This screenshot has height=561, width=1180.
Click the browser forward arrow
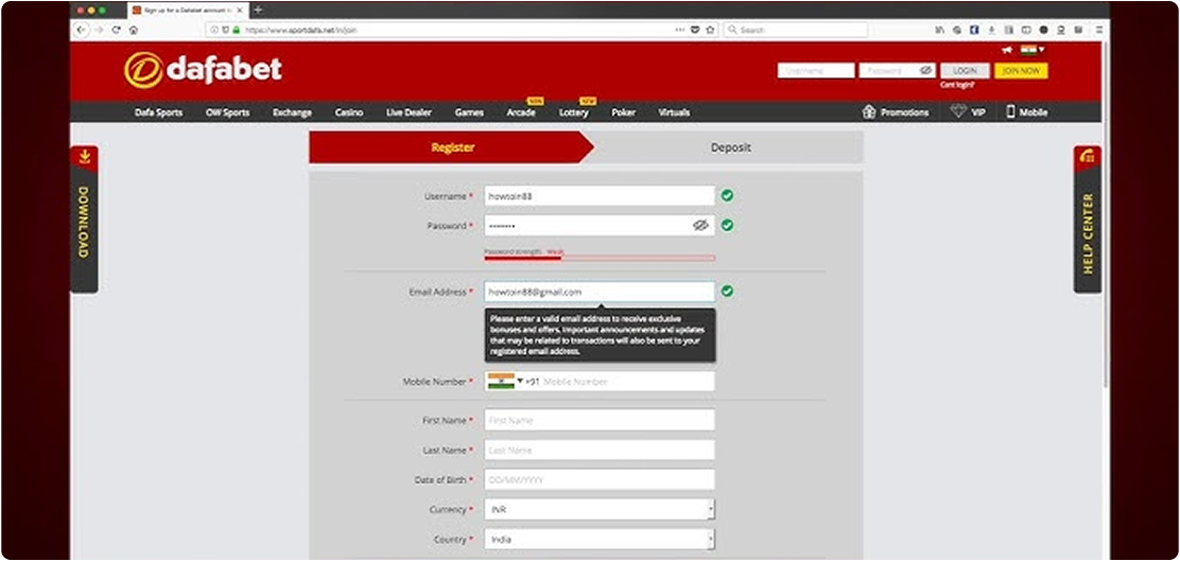(99, 30)
